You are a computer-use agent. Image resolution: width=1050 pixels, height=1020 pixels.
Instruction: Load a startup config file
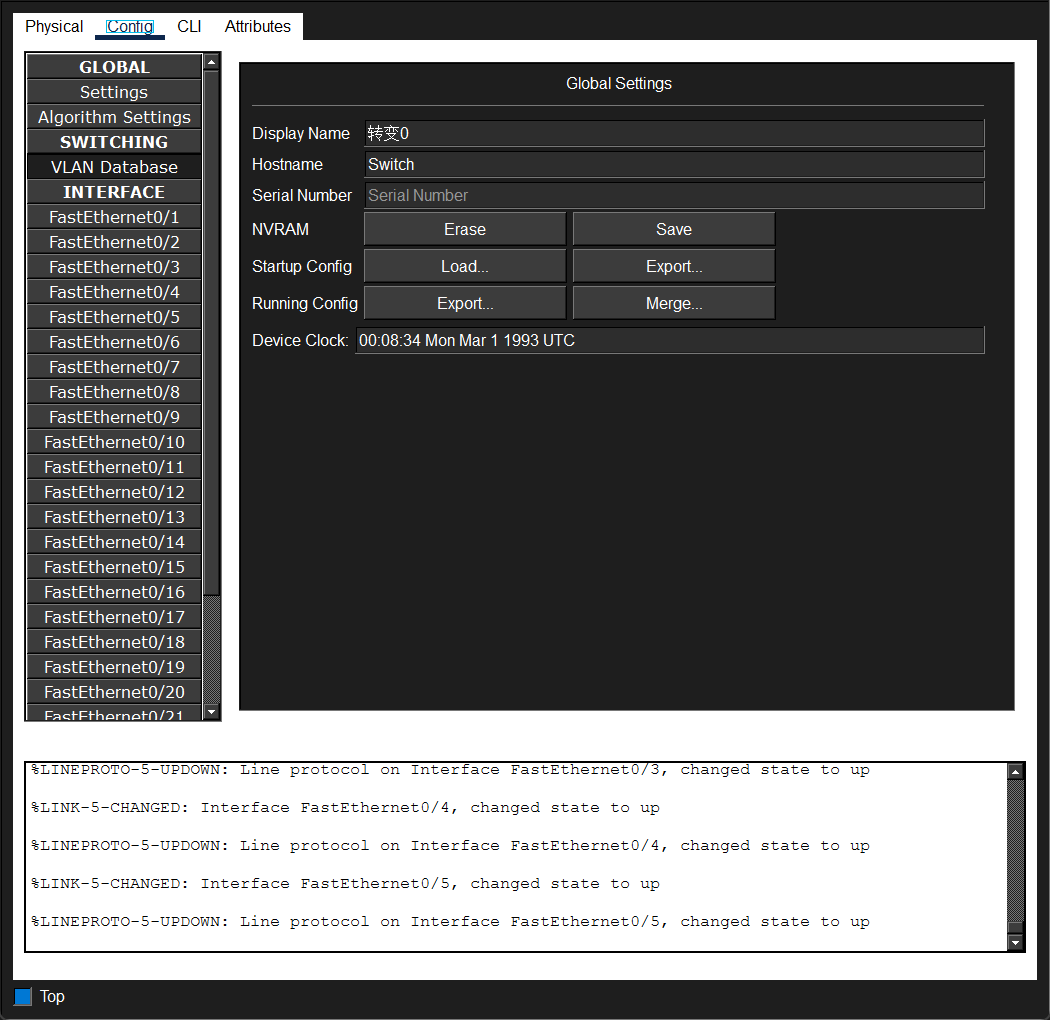465,266
